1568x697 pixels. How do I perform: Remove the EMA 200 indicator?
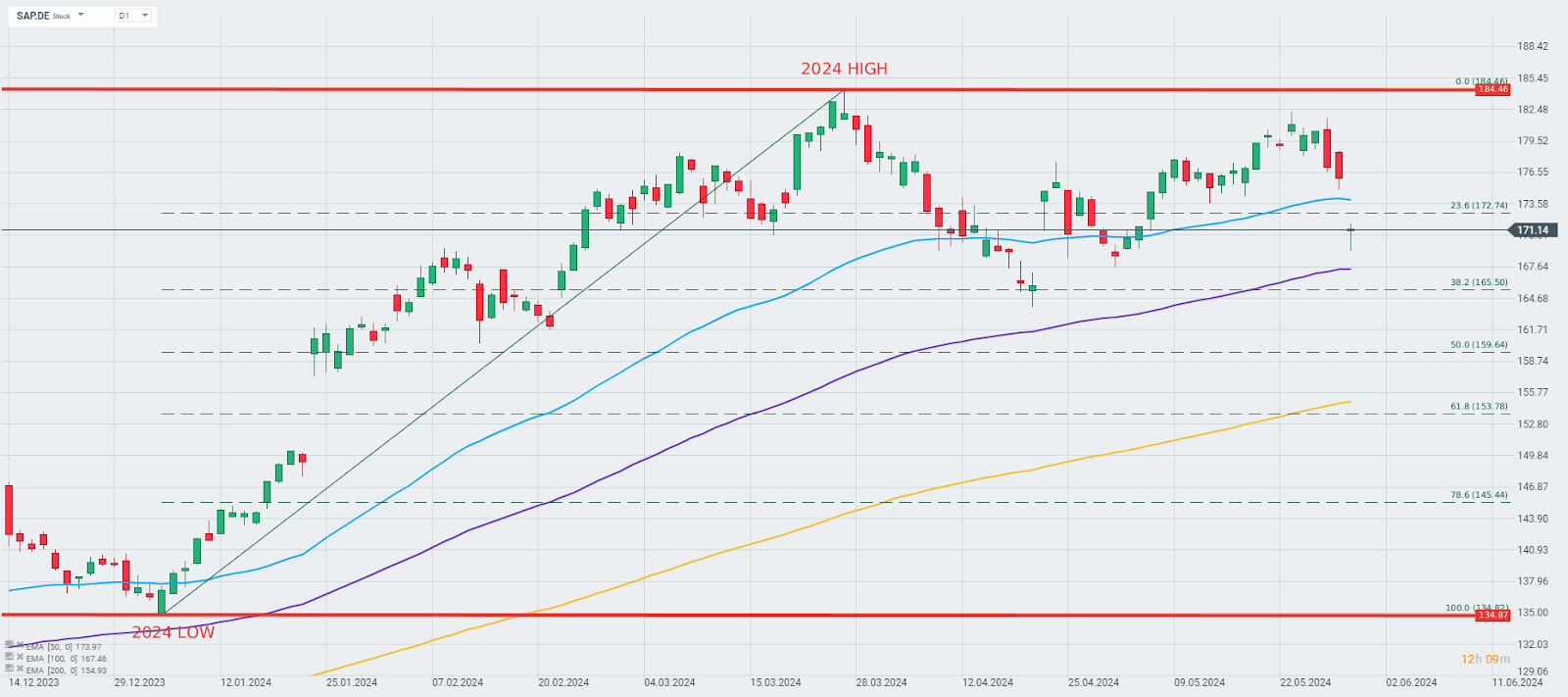point(20,670)
